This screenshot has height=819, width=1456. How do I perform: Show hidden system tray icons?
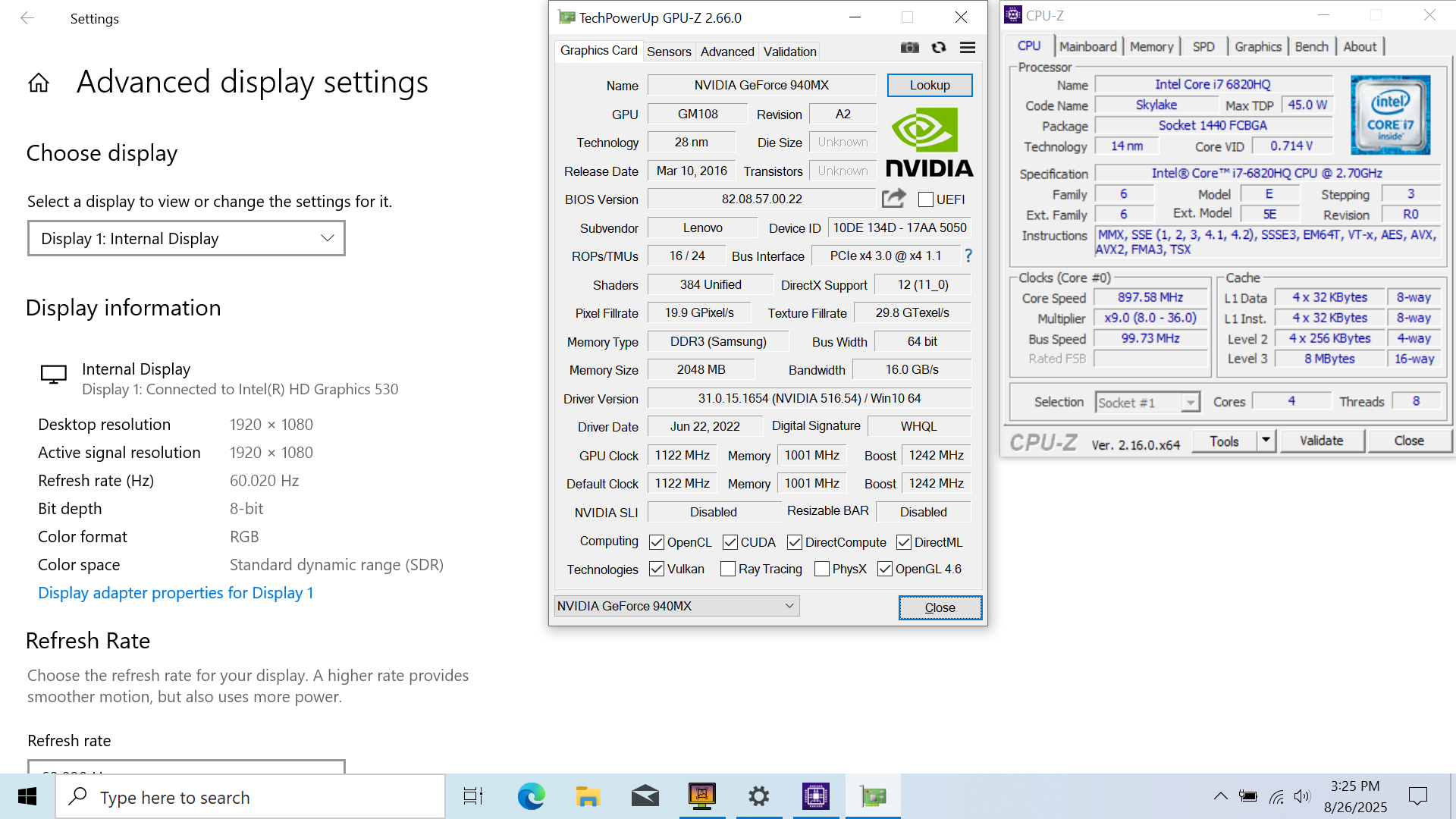(x=1220, y=796)
